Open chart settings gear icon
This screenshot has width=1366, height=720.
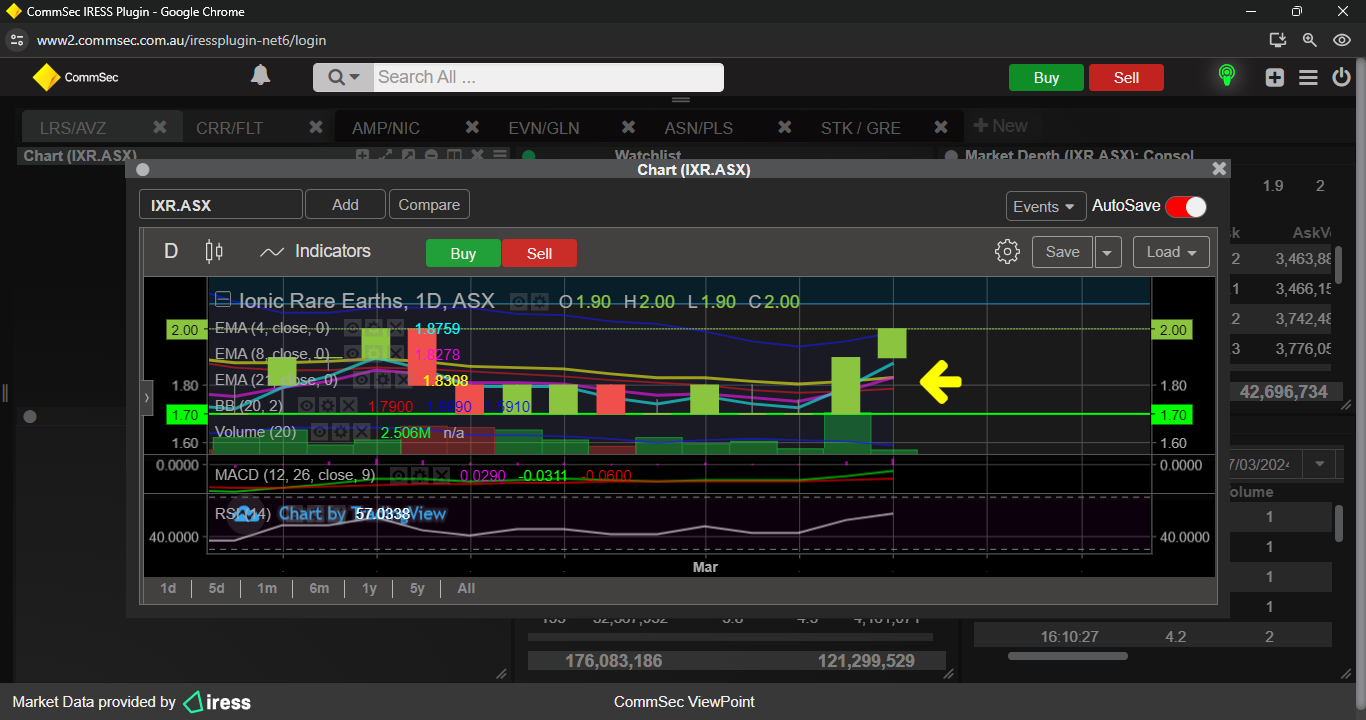pos(1007,252)
